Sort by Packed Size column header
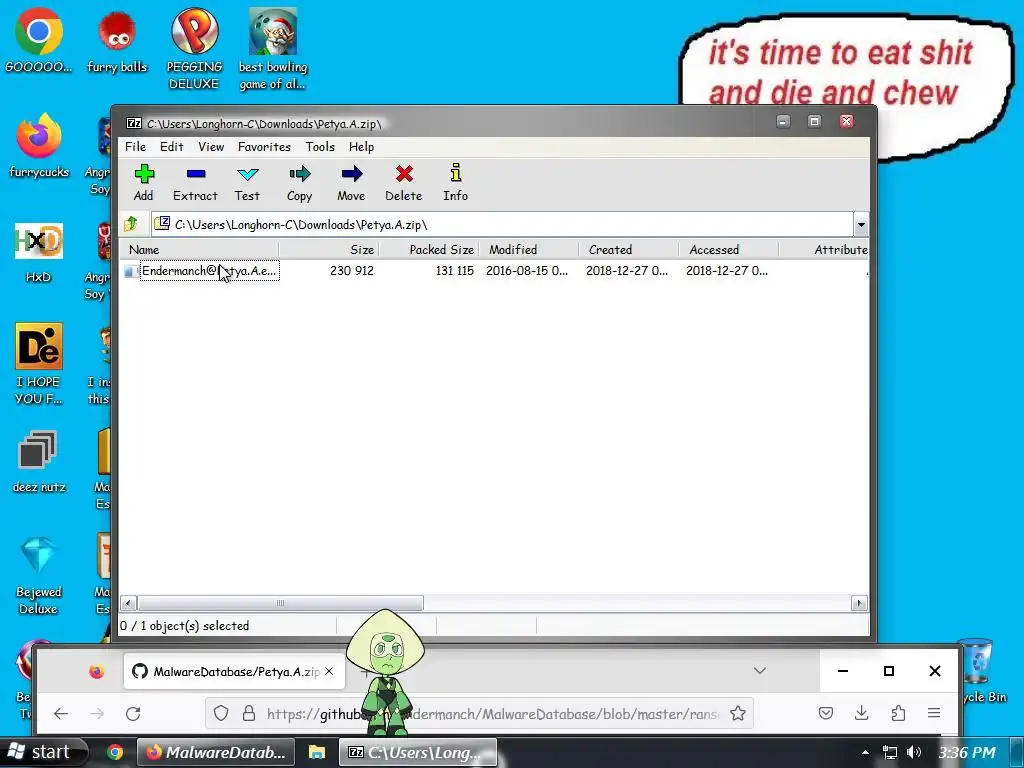 pyautogui.click(x=429, y=249)
